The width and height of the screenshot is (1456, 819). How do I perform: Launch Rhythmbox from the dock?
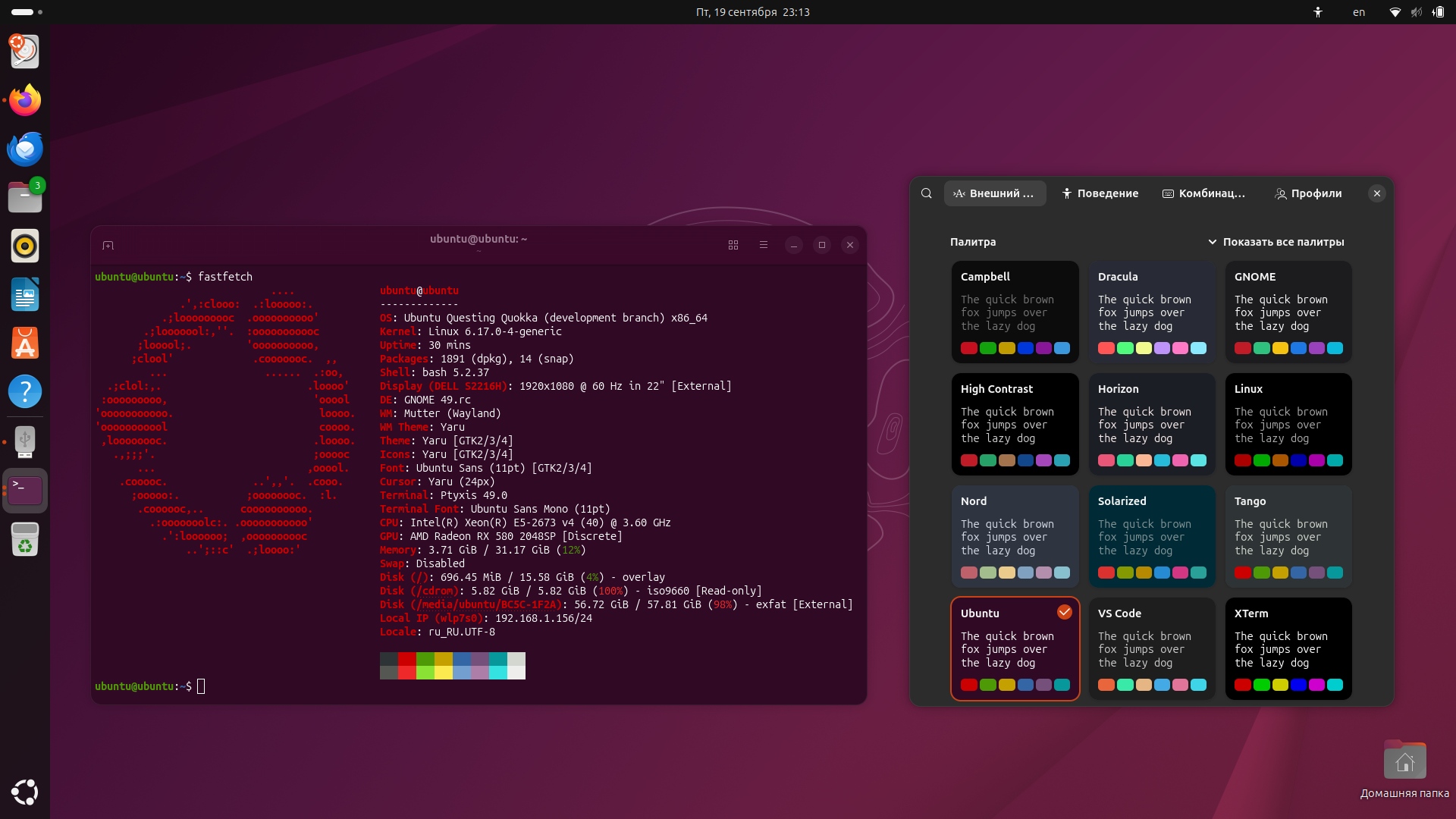25,246
